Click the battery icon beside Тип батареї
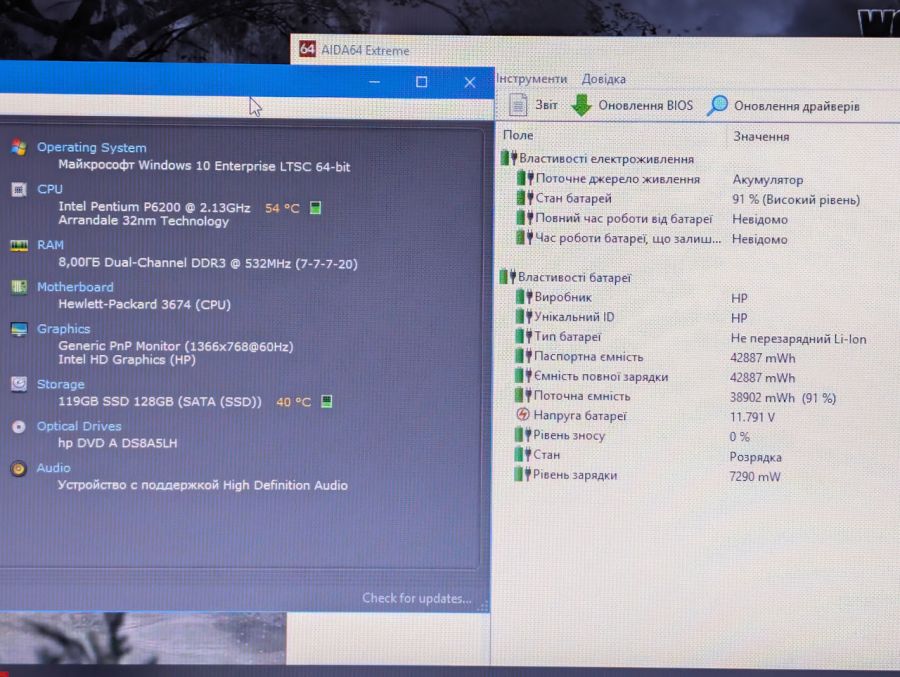 pos(524,336)
